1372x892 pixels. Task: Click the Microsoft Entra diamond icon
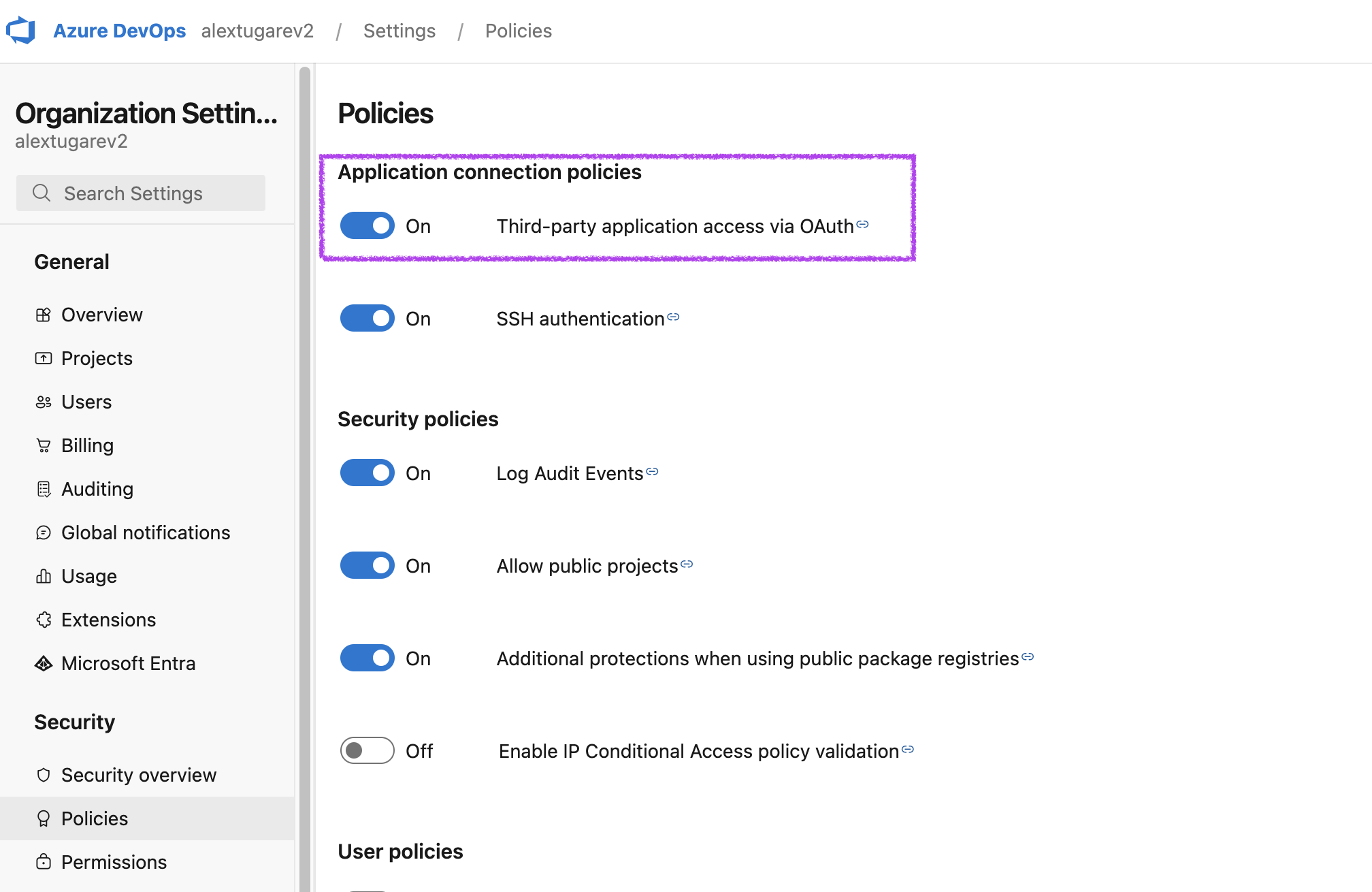tap(44, 663)
